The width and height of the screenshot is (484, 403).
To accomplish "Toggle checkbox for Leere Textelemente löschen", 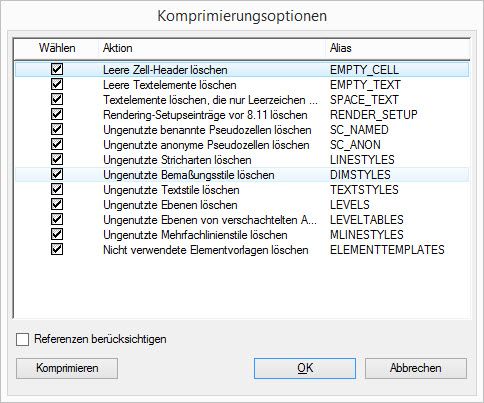I will pyautogui.click(x=57, y=84).
